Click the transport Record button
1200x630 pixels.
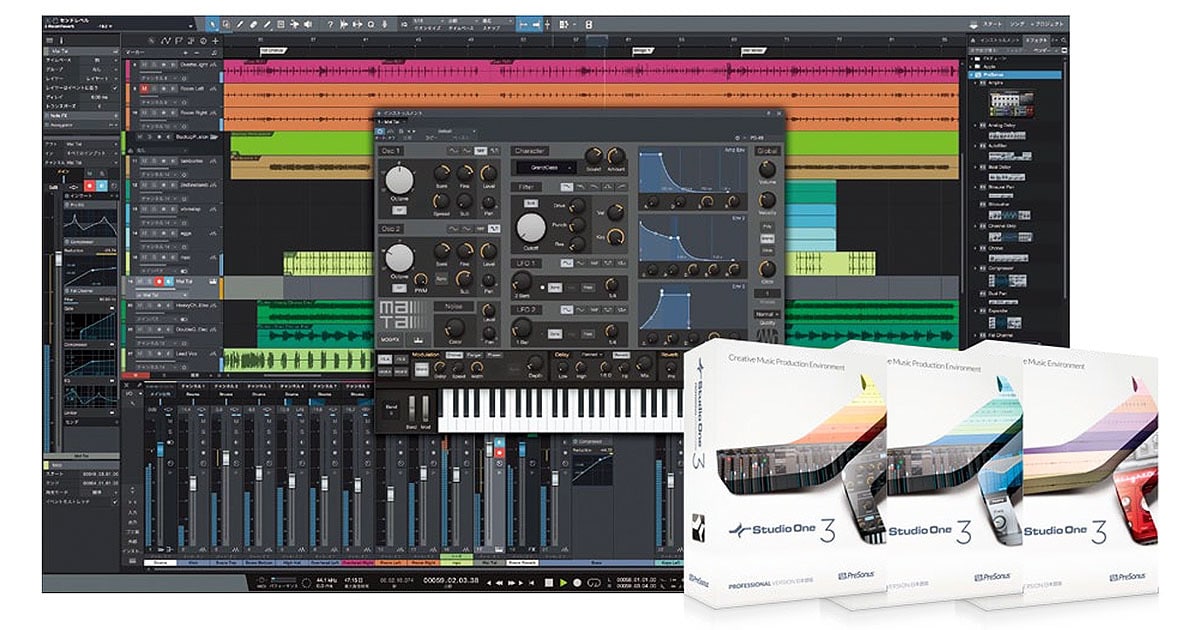click(x=578, y=581)
